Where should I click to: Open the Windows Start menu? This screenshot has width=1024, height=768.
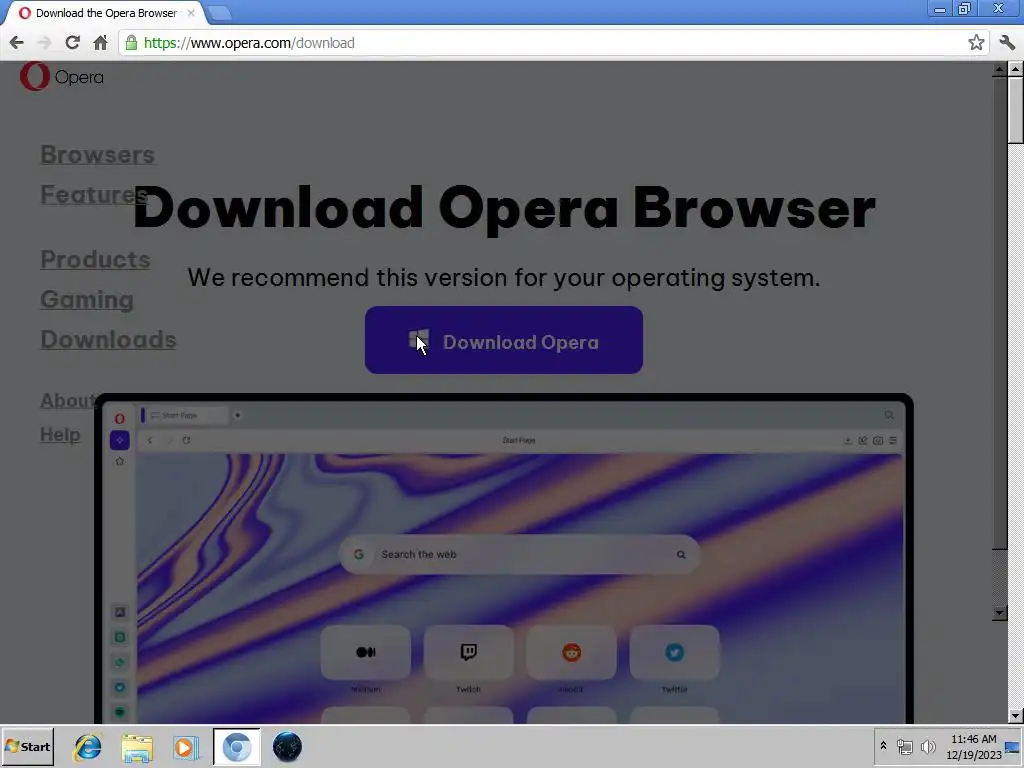coord(27,746)
